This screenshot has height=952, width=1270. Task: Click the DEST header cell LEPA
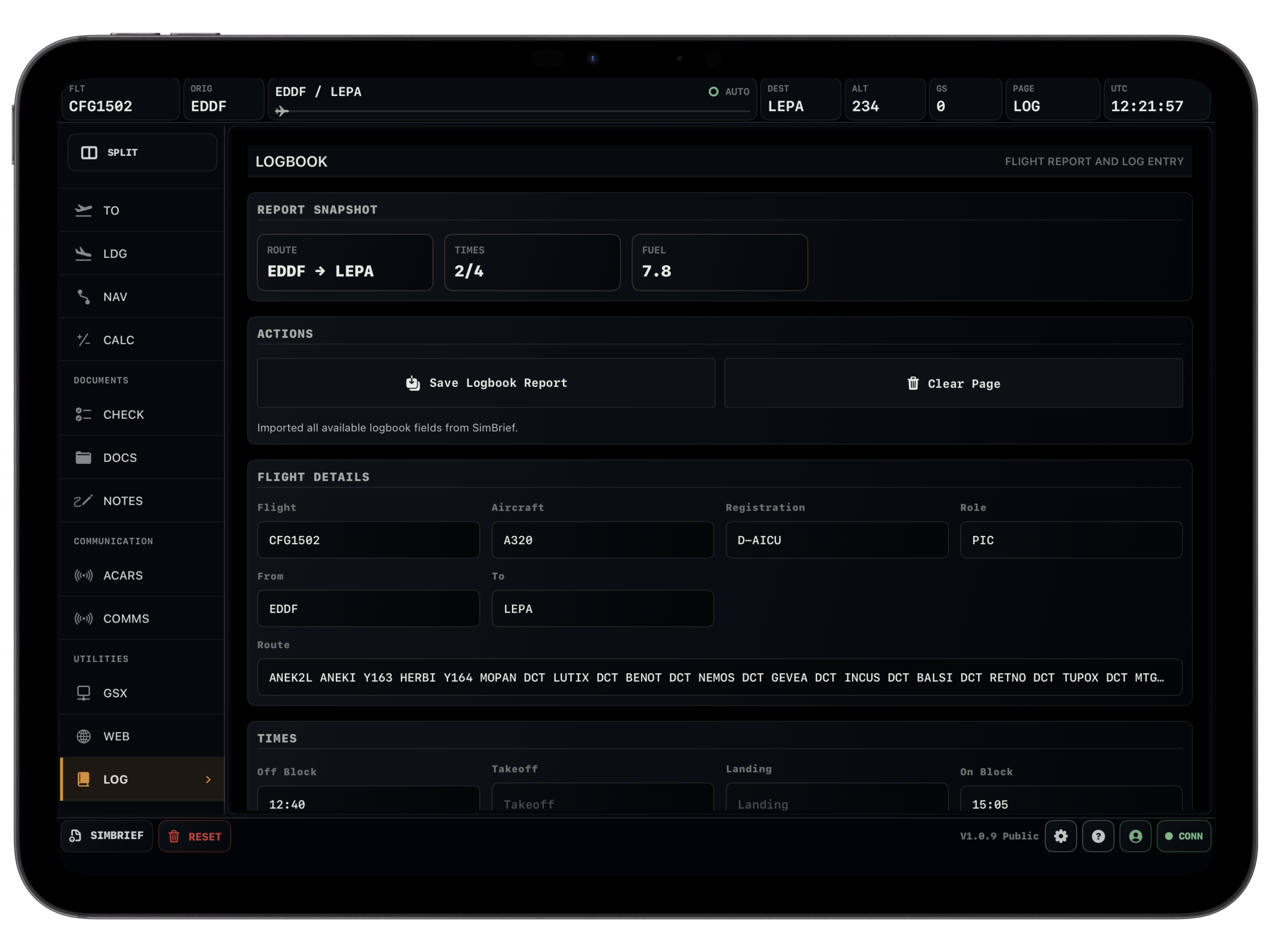coord(801,99)
